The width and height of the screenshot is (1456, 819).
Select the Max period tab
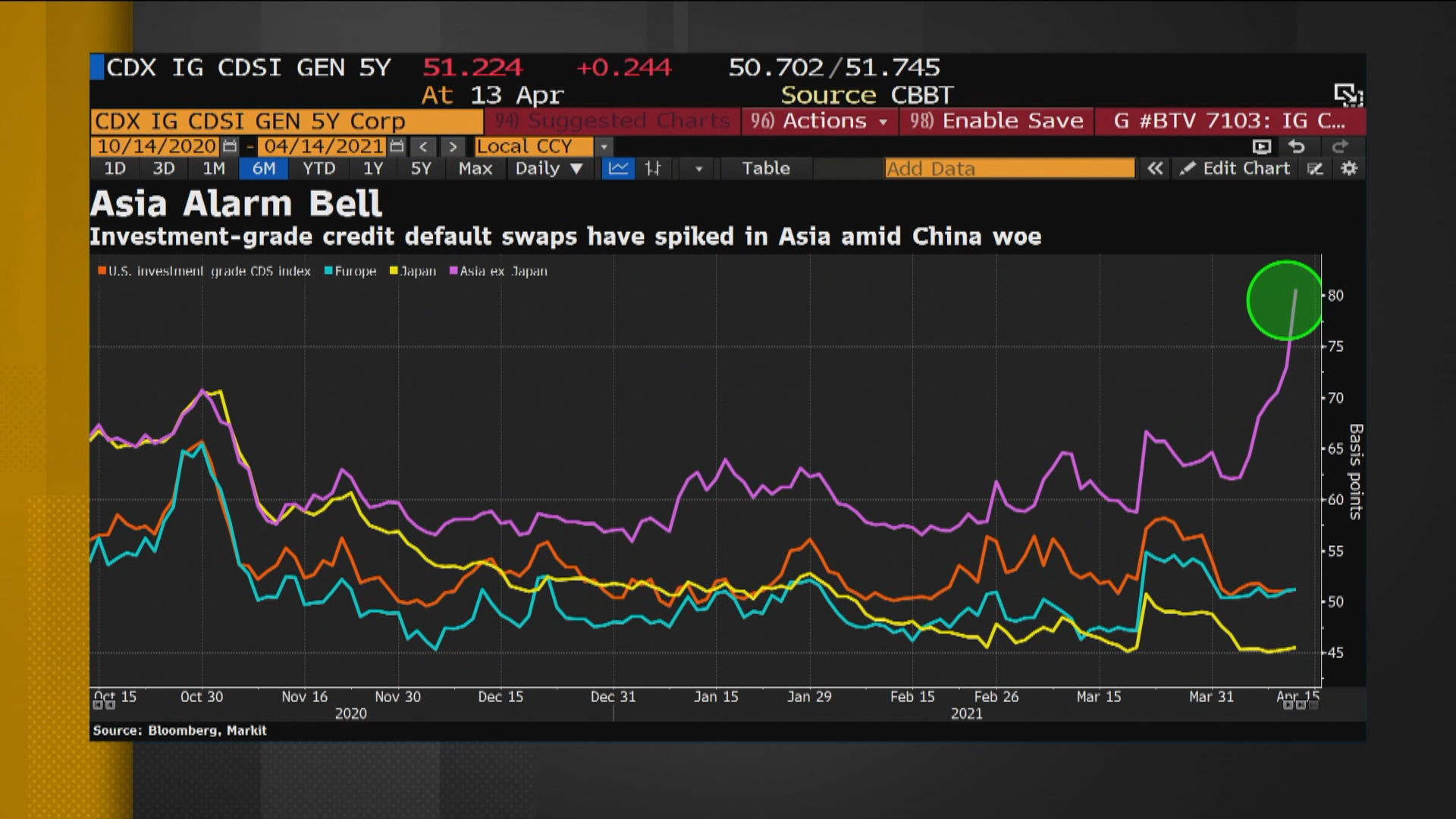tap(475, 168)
